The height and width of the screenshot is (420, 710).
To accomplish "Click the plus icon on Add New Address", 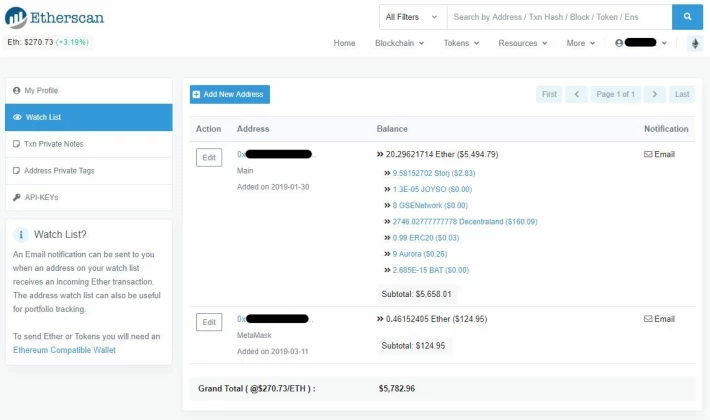I will click(196, 95).
